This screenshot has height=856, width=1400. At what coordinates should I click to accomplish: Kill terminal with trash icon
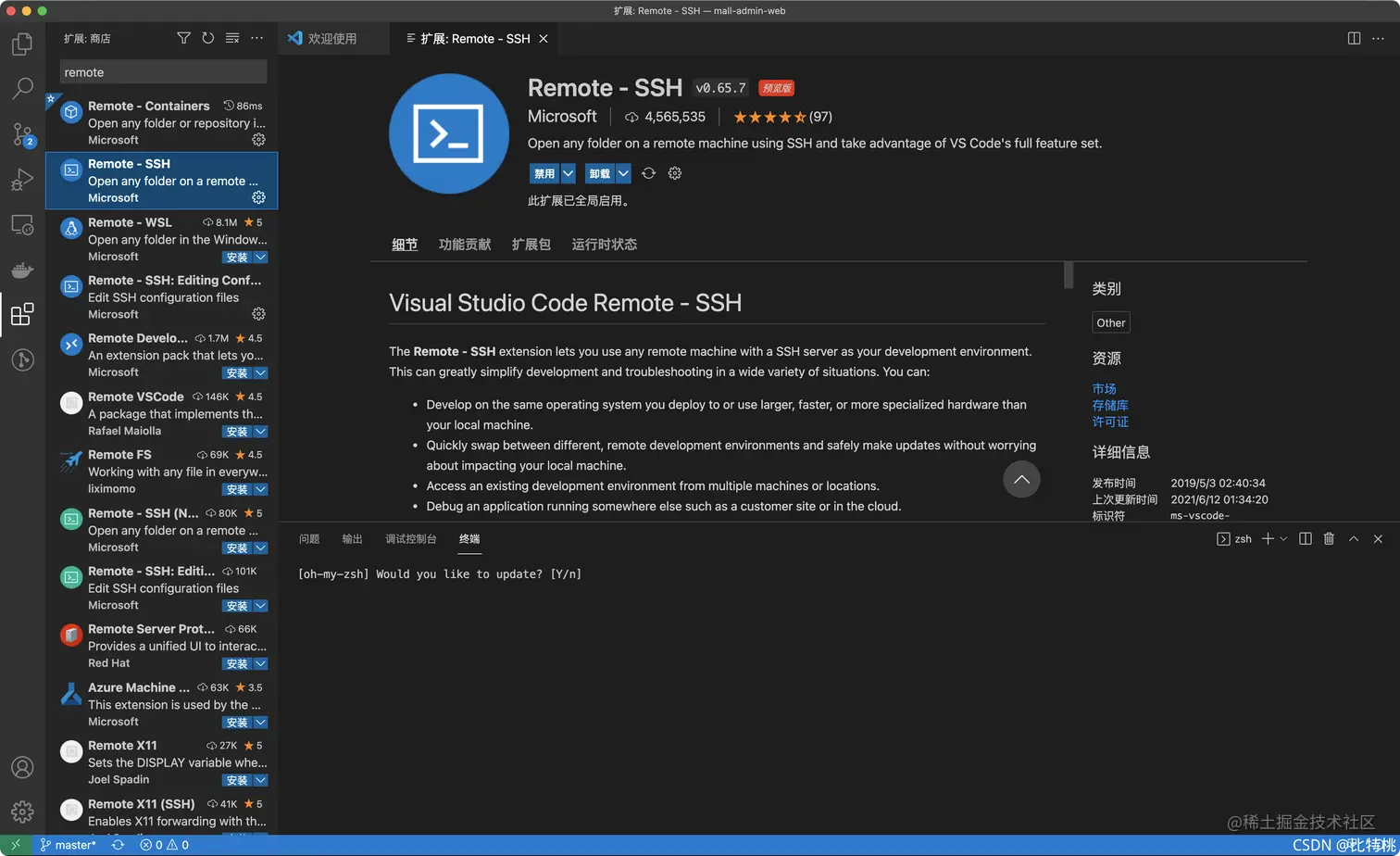[1330, 538]
